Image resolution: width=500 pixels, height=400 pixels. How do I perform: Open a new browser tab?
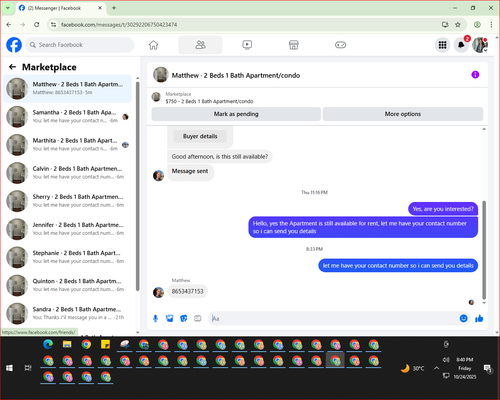114,8
